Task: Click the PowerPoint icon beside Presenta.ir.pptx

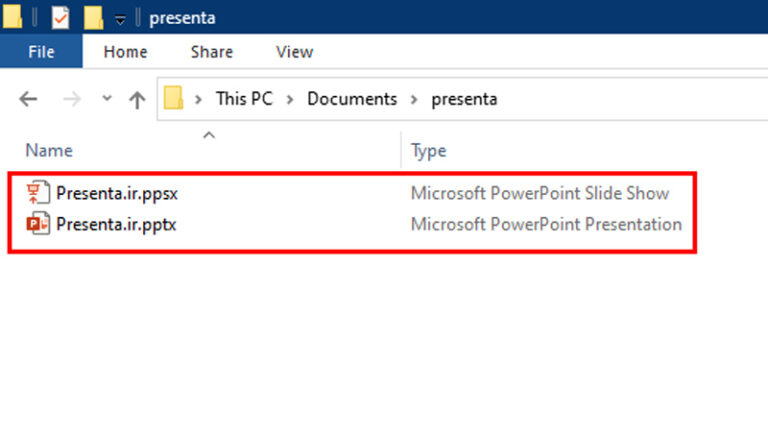Action: [38, 224]
